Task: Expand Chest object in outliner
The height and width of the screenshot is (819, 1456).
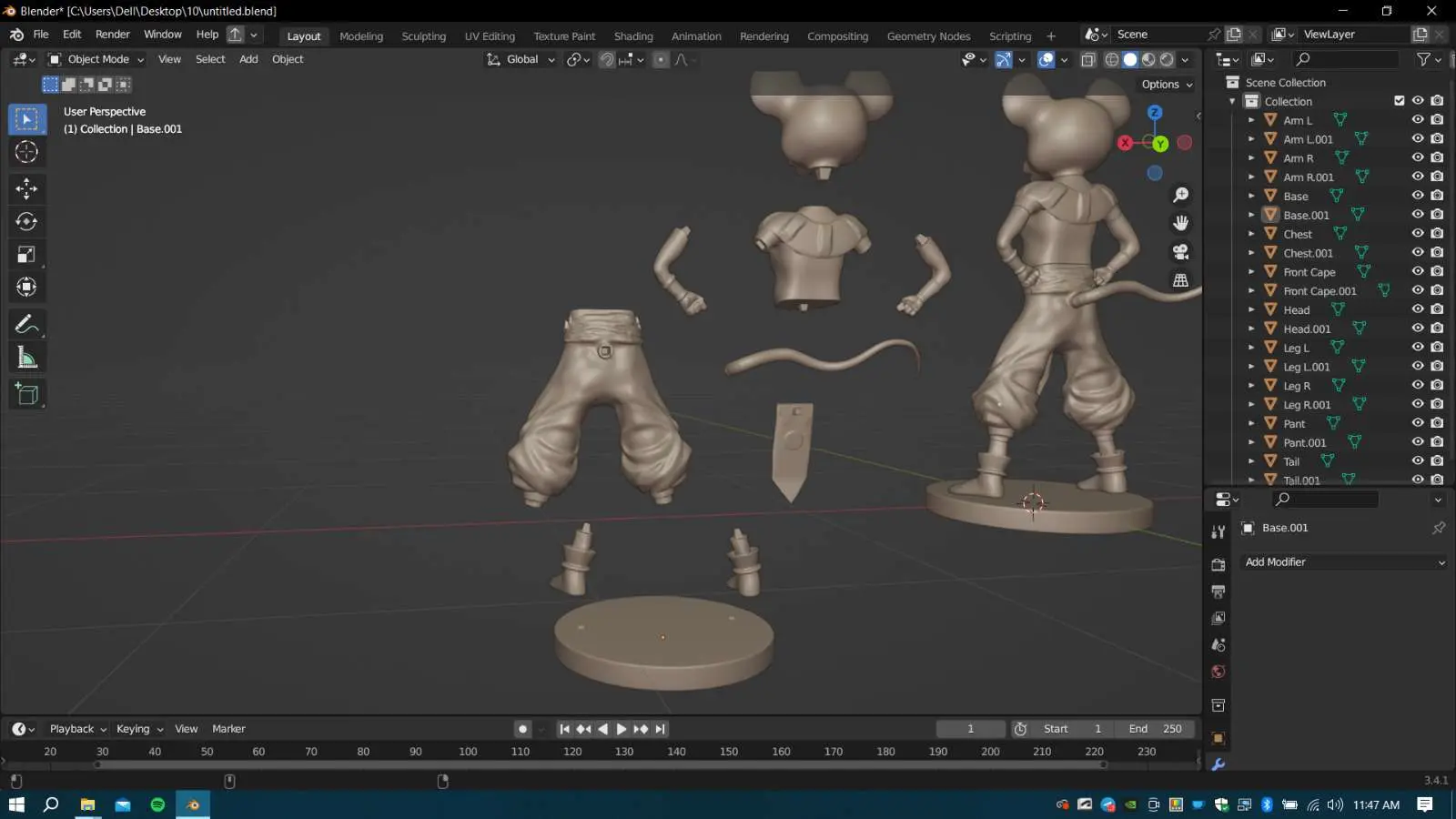Action: 1251,234
